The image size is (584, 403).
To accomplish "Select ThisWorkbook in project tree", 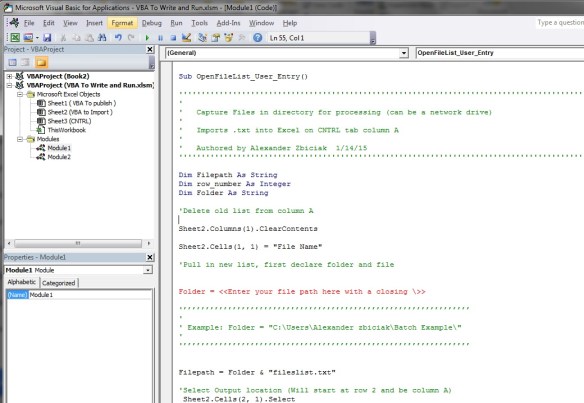I will coord(67,130).
